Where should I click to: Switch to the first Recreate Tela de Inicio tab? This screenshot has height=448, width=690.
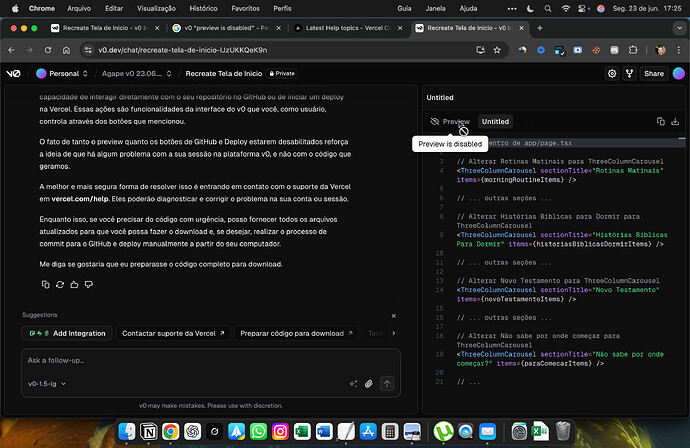(105, 28)
